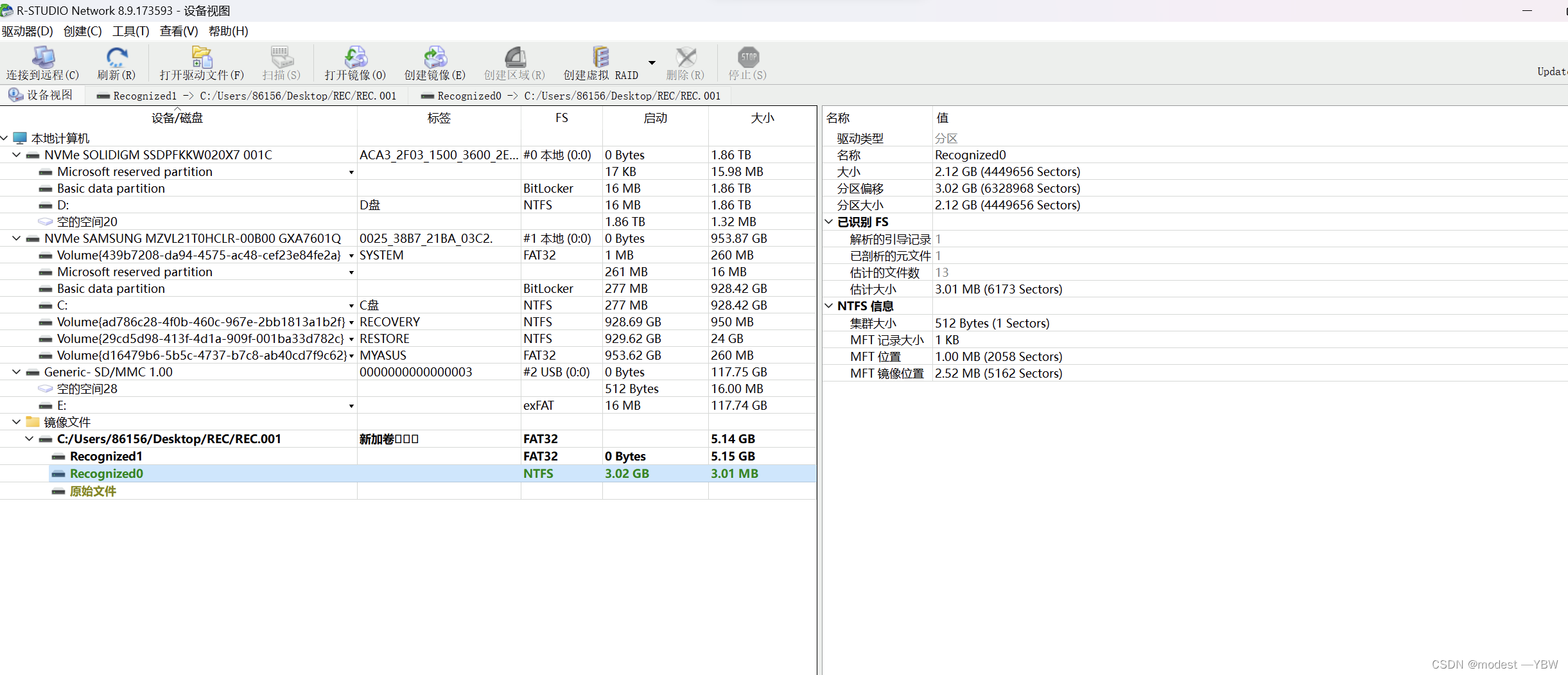Open the 创建(C) menu
This screenshot has width=1568, height=675.
pos(83,31)
